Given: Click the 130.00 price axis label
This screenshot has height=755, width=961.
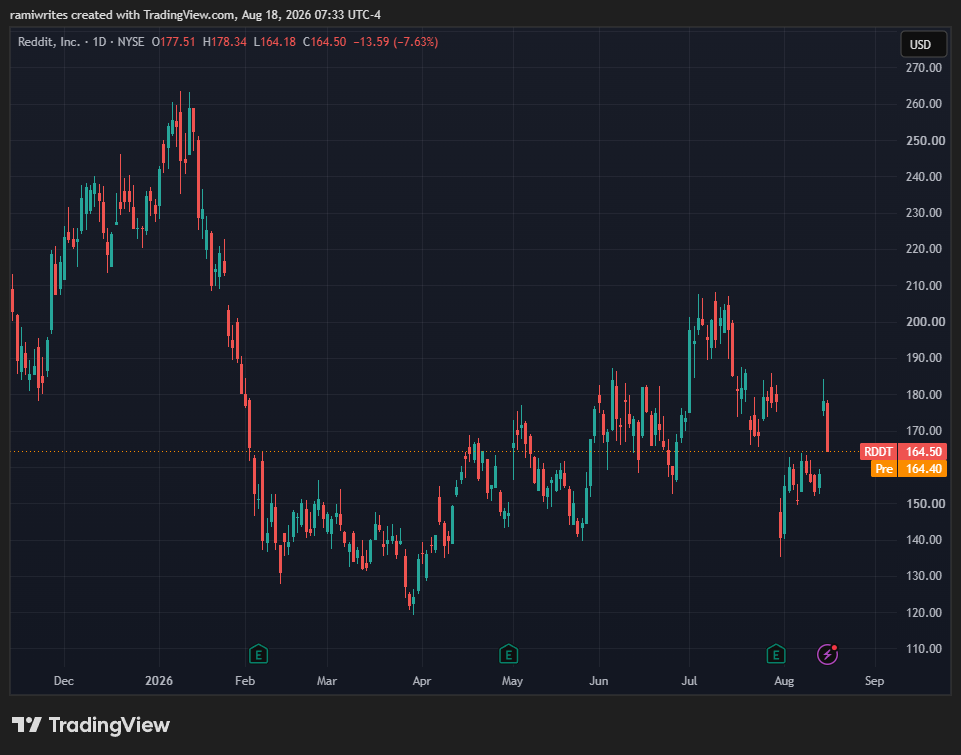Looking at the screenshot, I should point(924,576).
